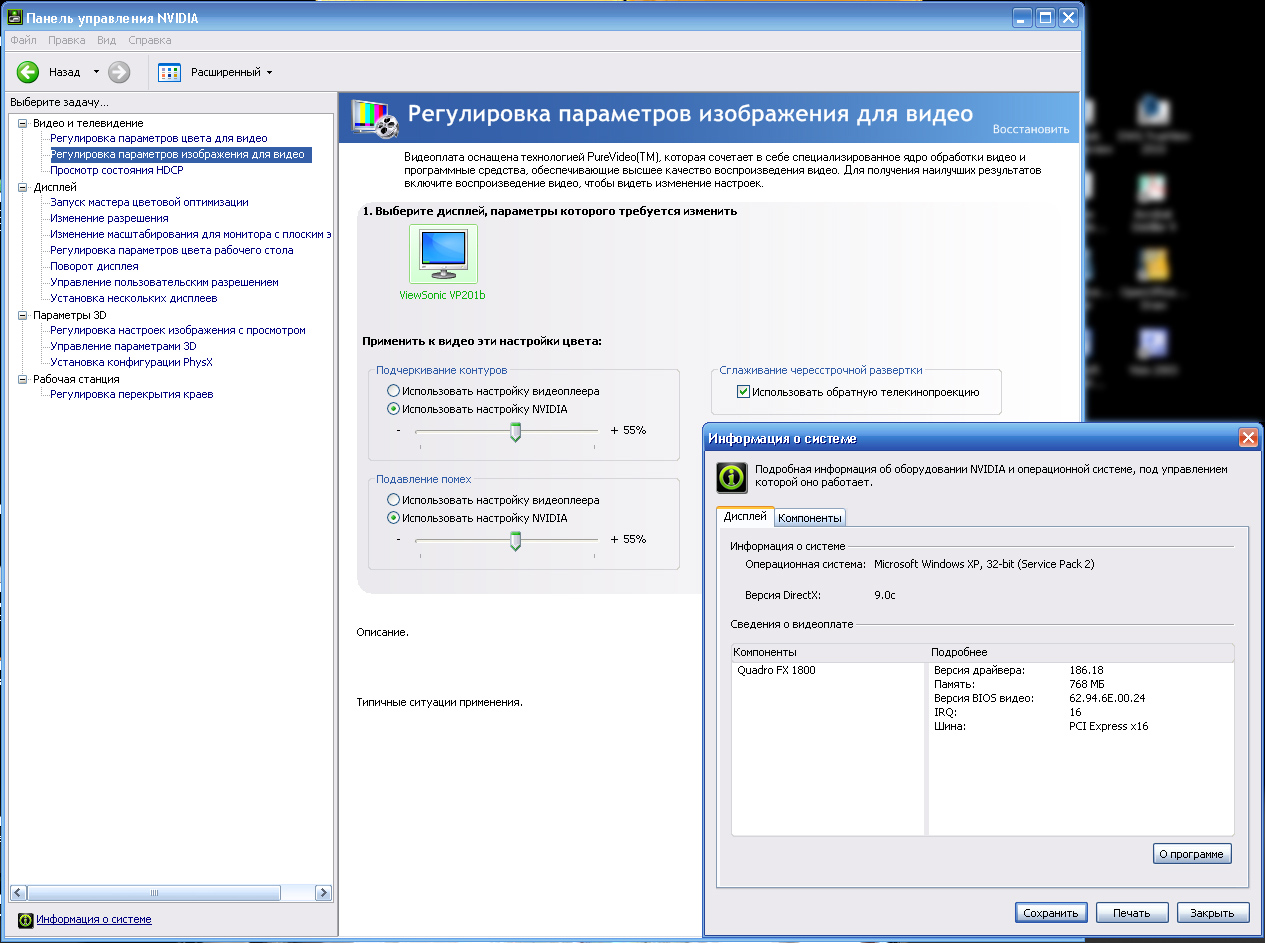Image resolution: width=1265 pixels, height=943 pixels.
Task: Click the Подчеркивание контуров slider handle
Action: pyautogui.click(x=515, y=432)
